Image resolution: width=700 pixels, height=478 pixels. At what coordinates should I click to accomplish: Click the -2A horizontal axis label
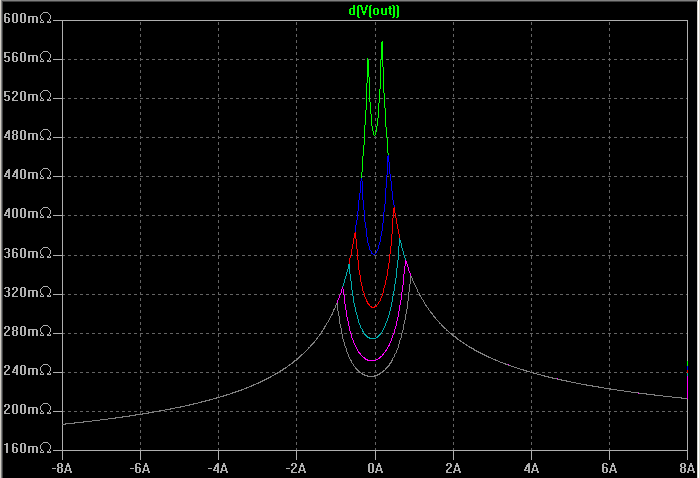pos(296,468)
